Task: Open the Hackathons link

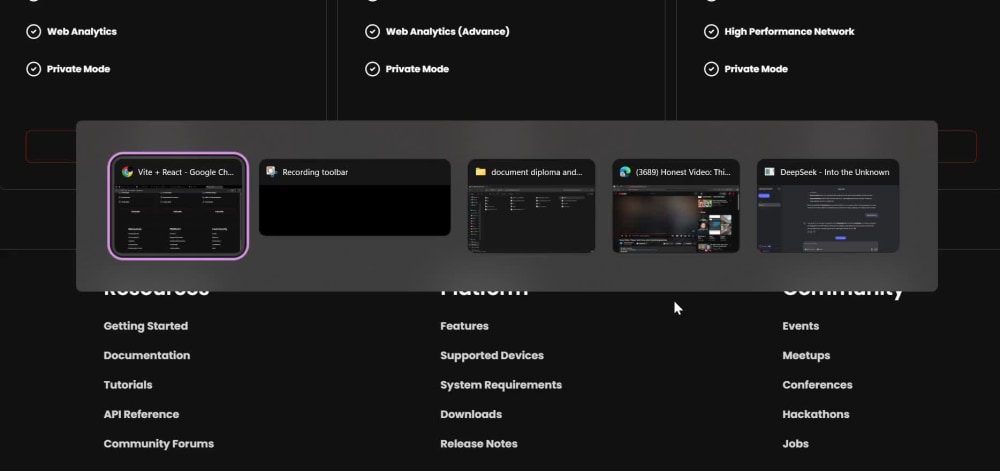Action: 816,414
